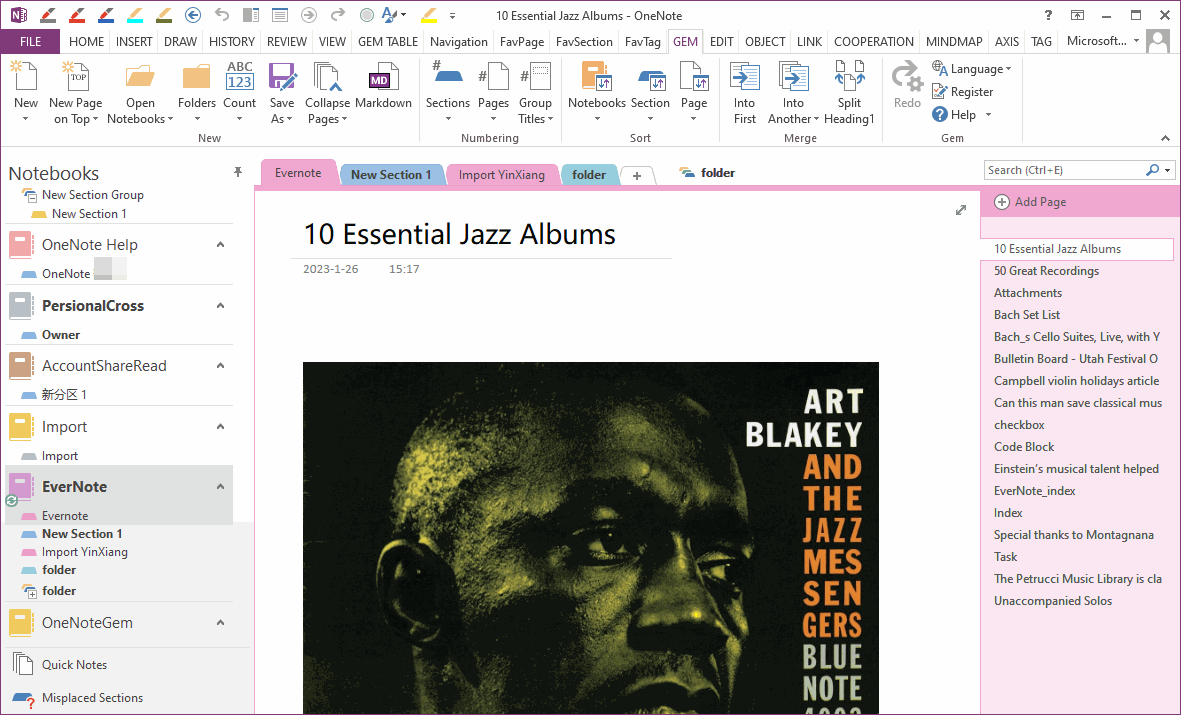Image resolution: width=1181 pixels, height=715 pixels.
Task: Switch to the MINDMAP ribbon tab
Action: [x=954, y=41]
